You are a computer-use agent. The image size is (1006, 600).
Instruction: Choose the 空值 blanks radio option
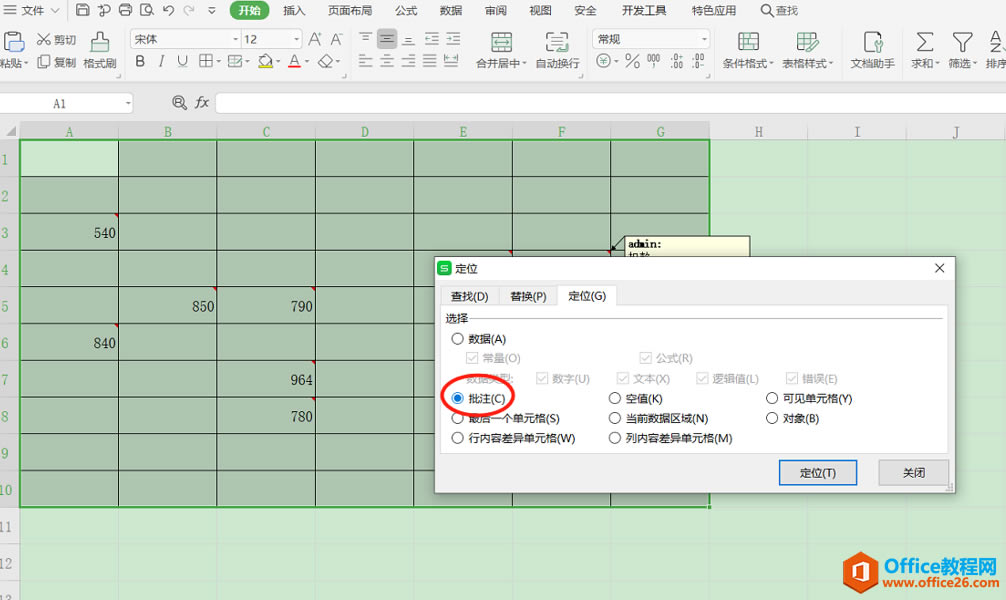click(614, 396)
